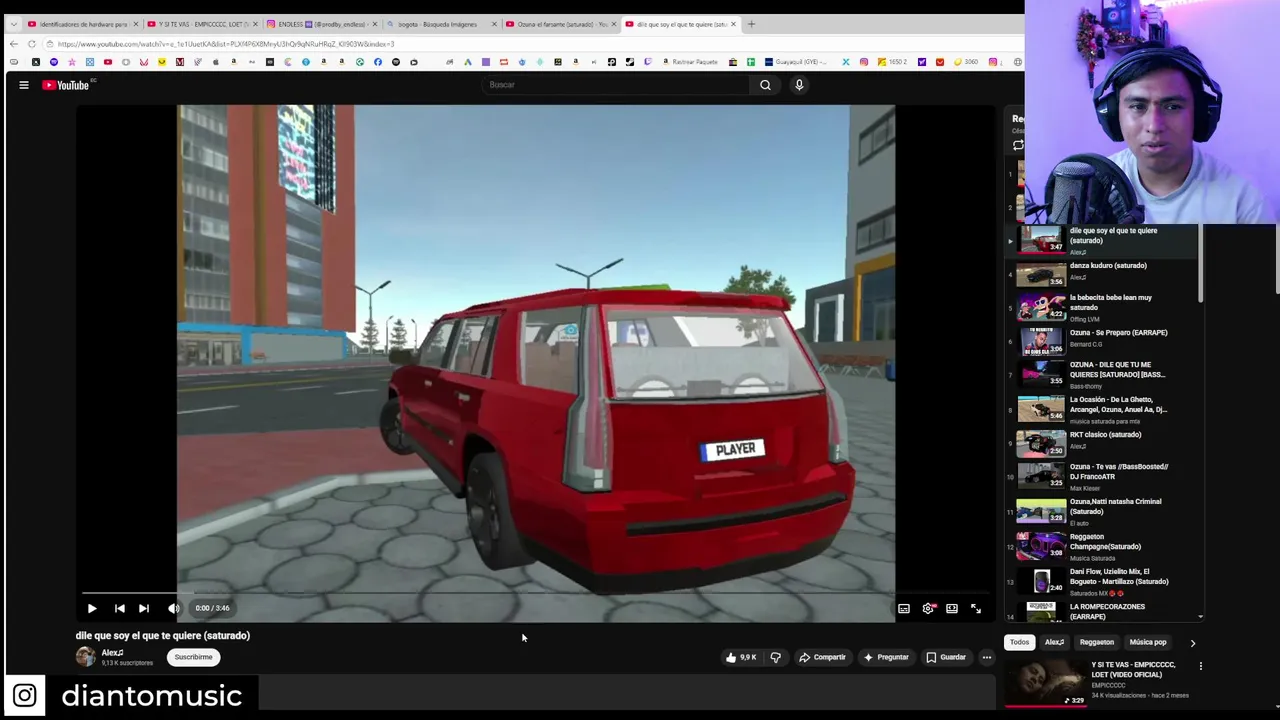Open Ozuna,Natti natasha Criminal (Saturado)

click(x=1116, y=507)
